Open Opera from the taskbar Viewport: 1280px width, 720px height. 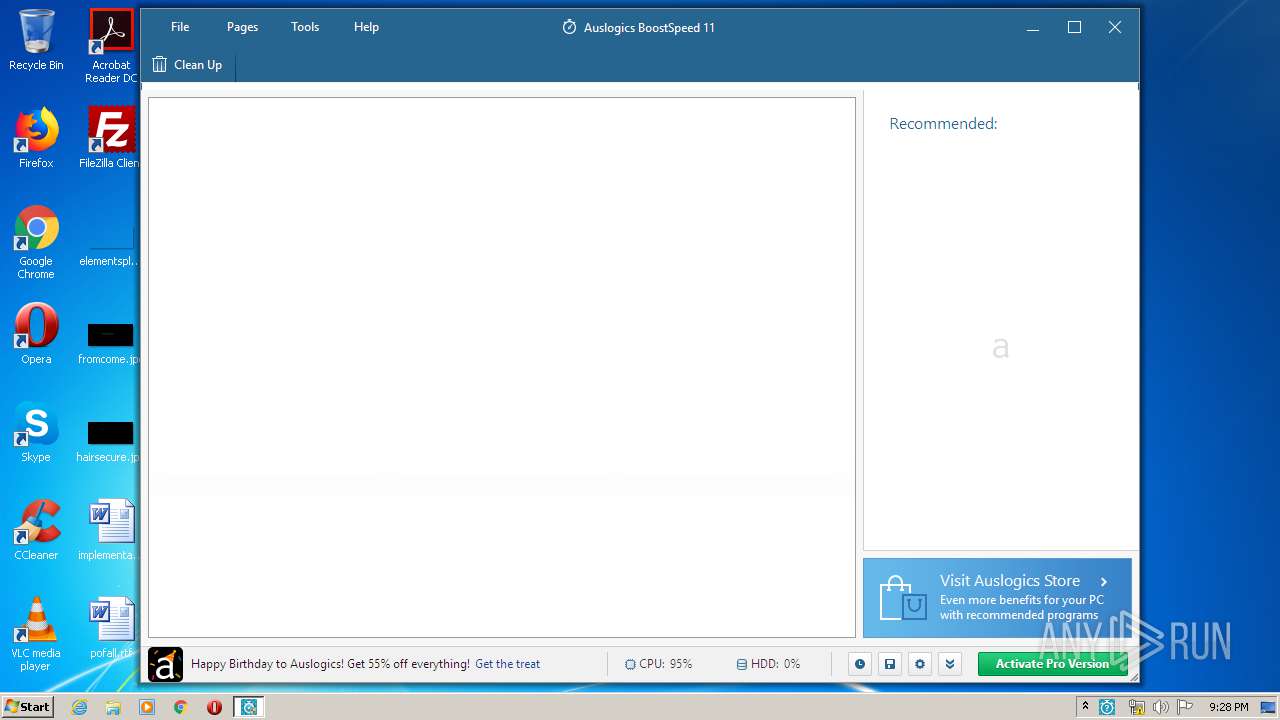point(214,707)
